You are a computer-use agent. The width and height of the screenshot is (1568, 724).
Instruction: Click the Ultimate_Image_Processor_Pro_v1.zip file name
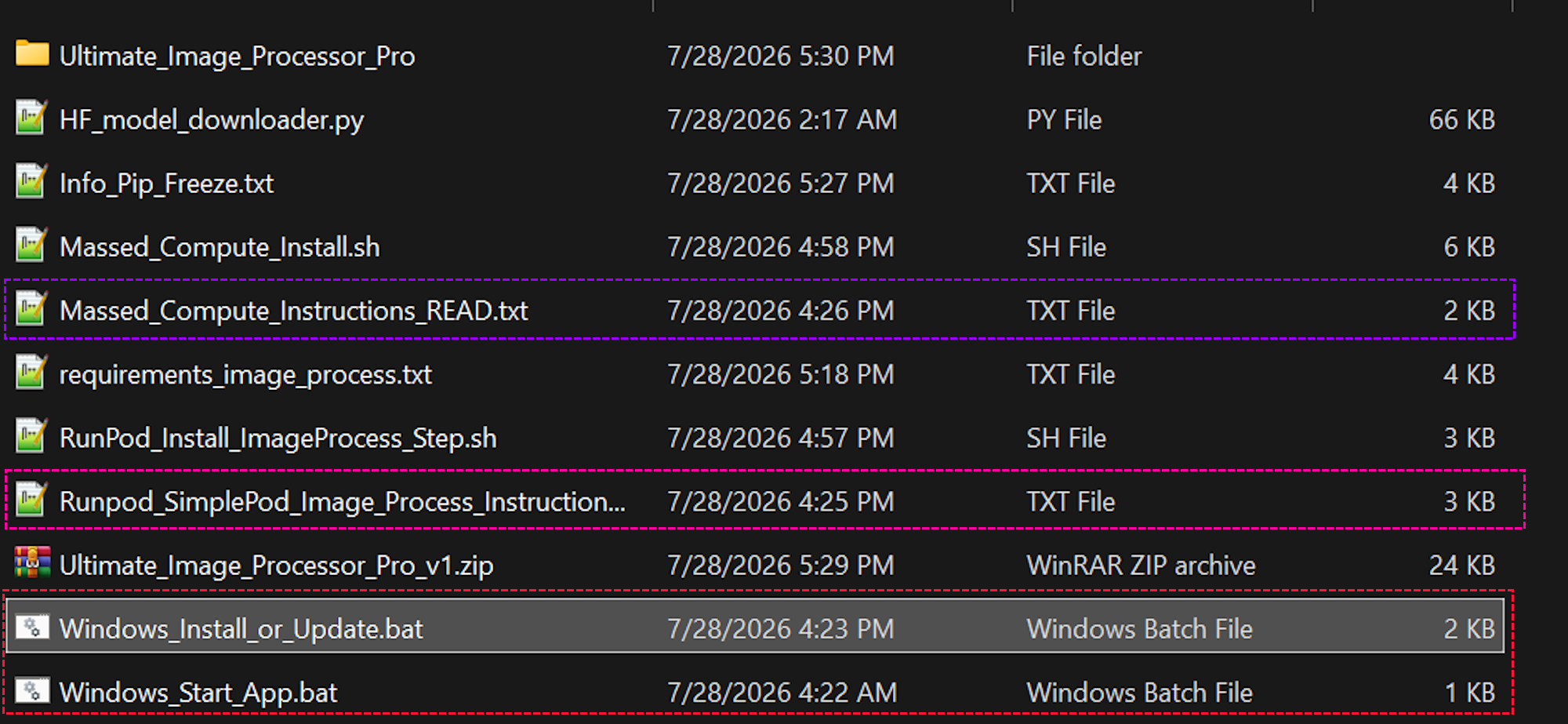(276, 566)
